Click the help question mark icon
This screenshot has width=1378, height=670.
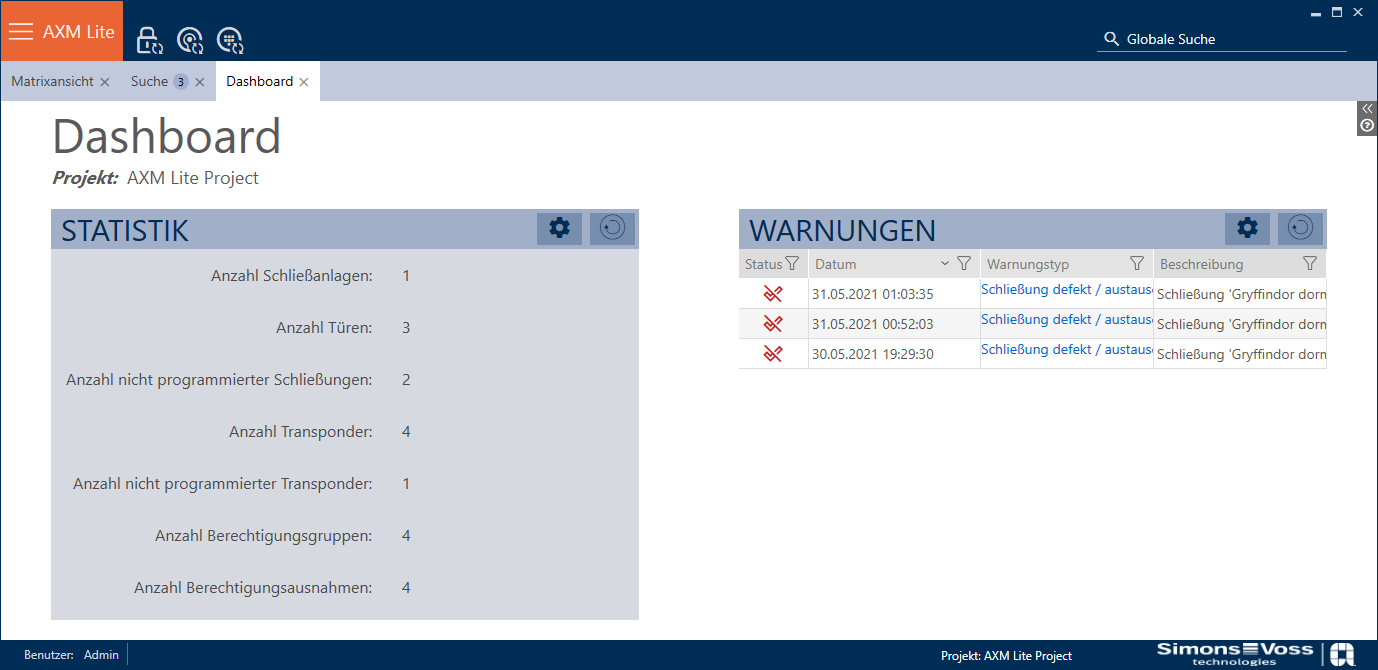click(x=1367, y=126)
